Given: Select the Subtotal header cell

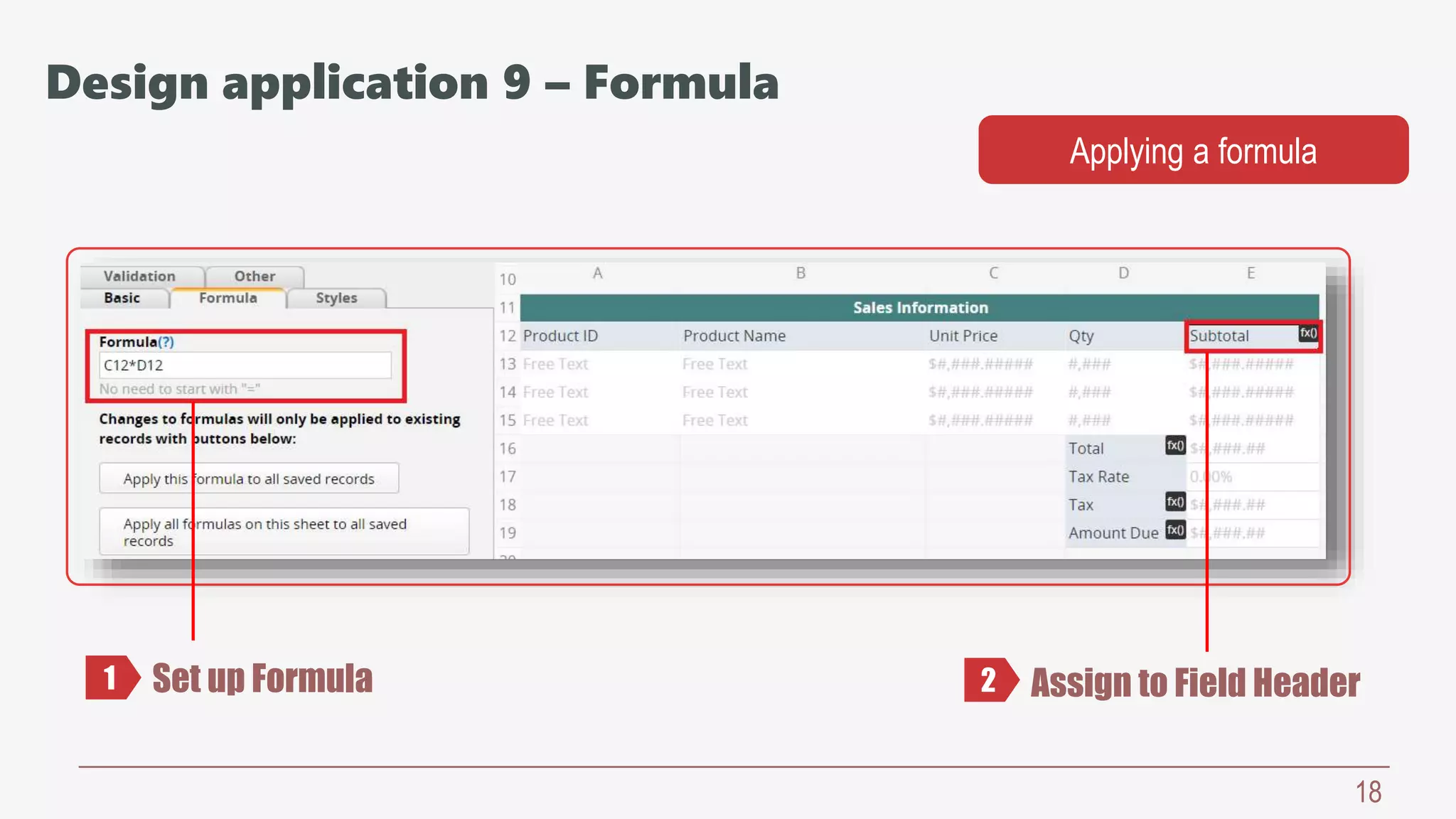Looking at the screenshot, I should click(1252, 336).
